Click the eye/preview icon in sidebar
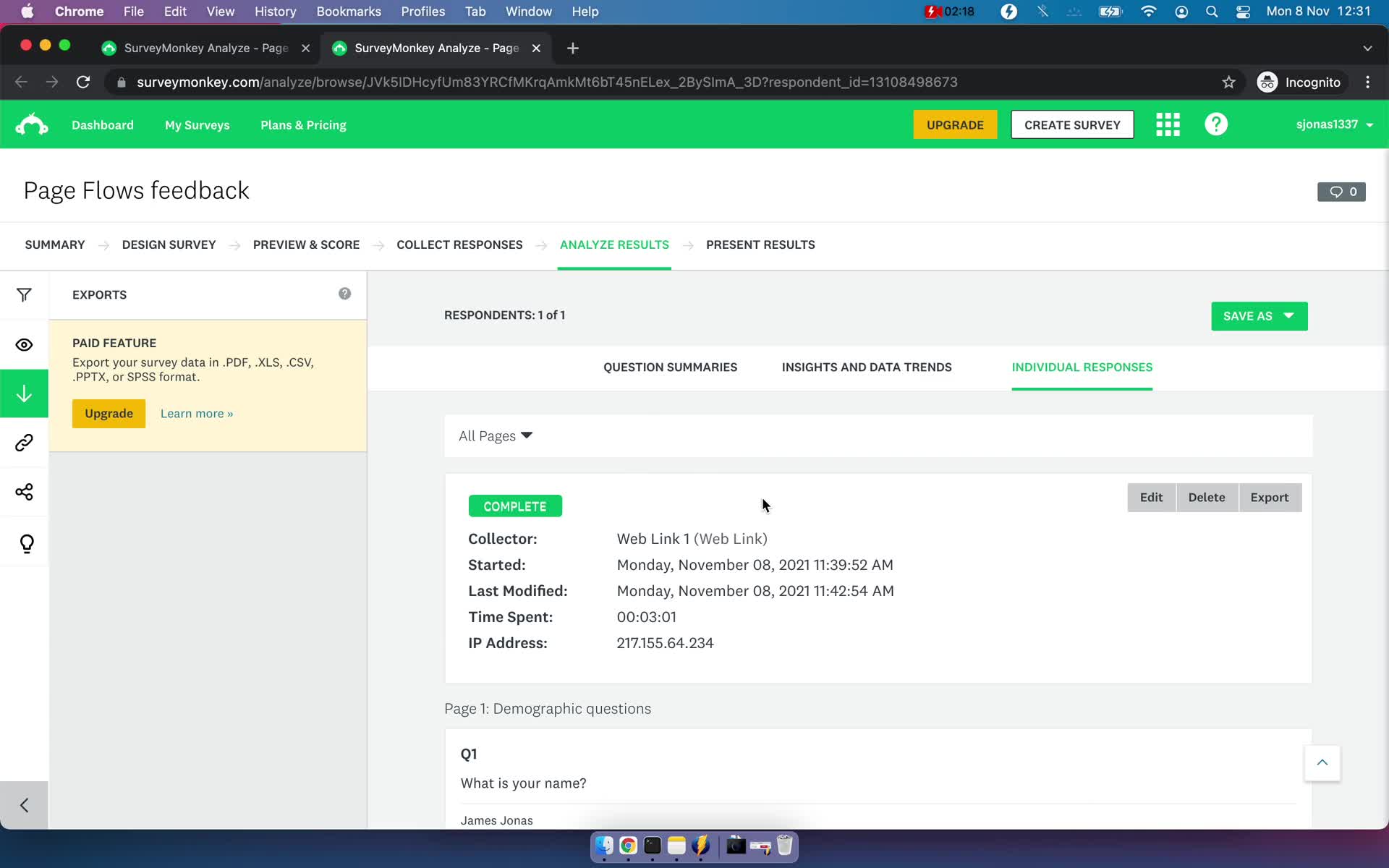This screenshot has width=1389, height=868. 24,344
